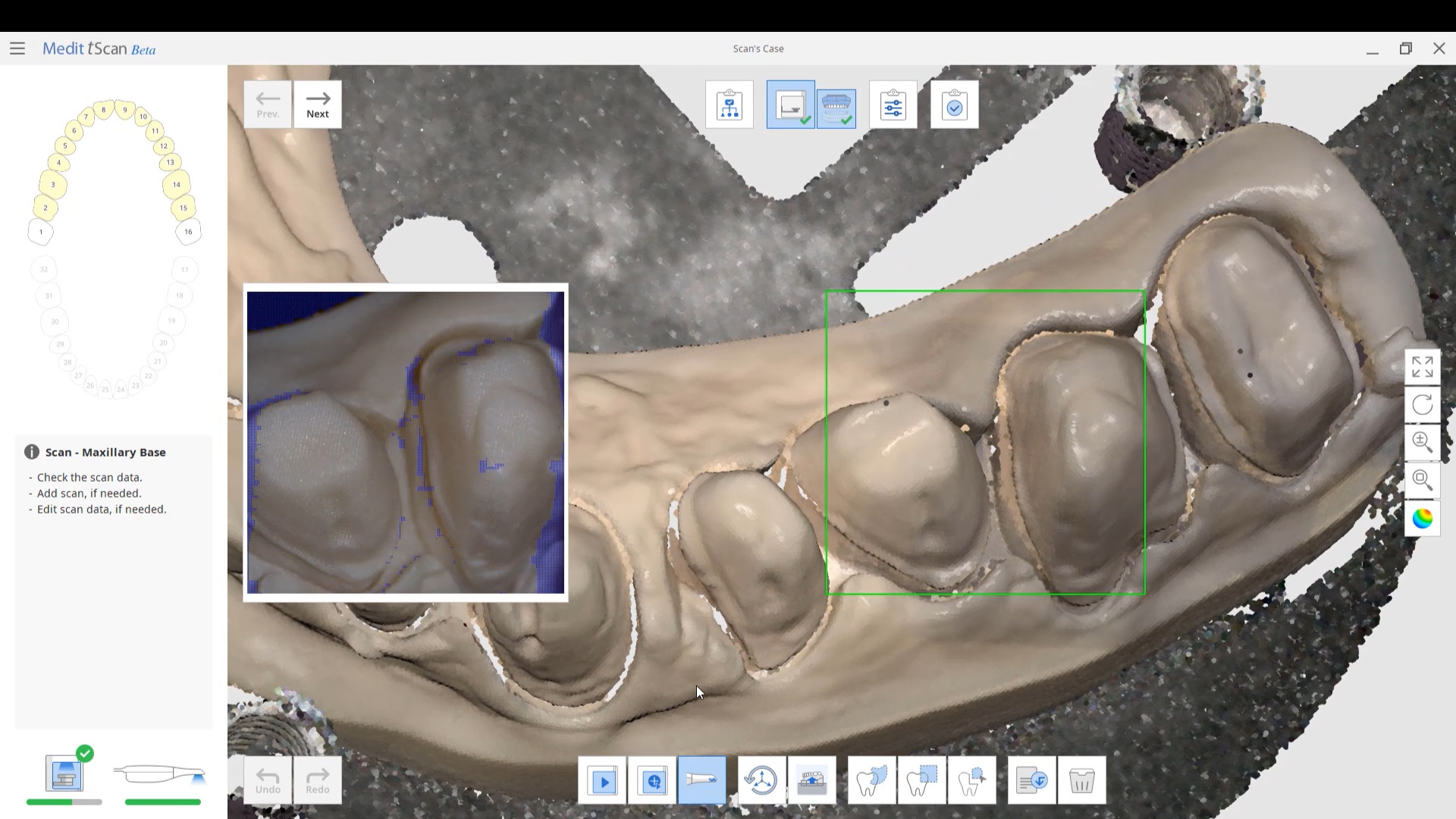Click the 'Edit scan data, if needed.' instruction
The image size is (1456, 819).
[102, 509]
